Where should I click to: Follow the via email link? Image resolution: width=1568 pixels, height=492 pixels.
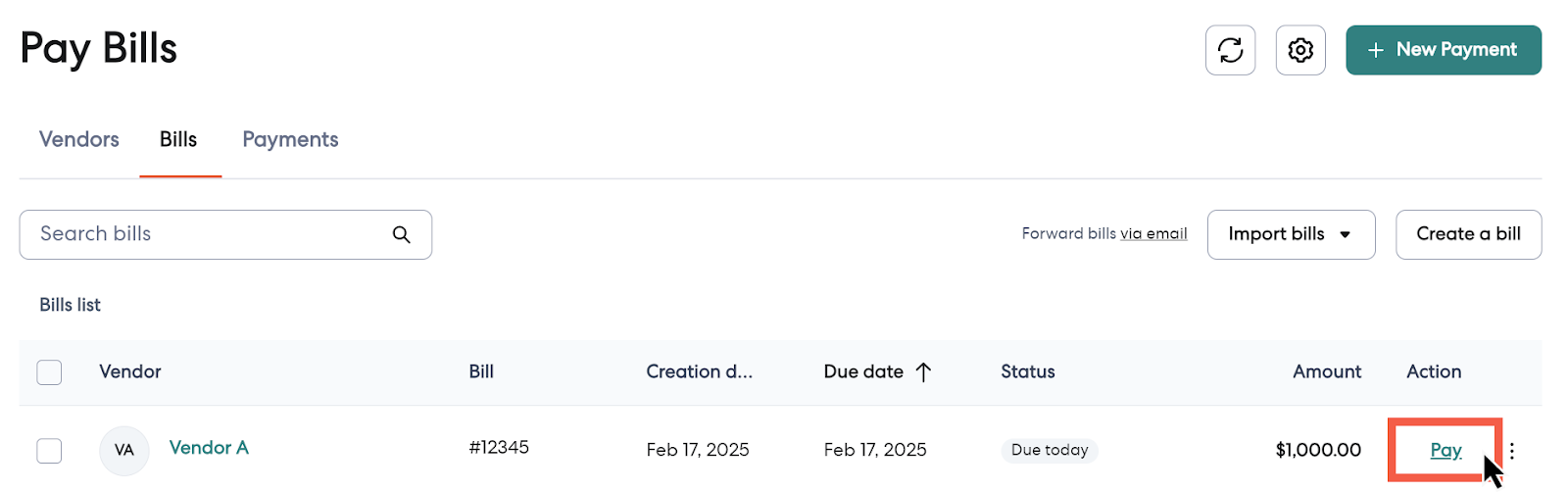[x=1153, y=234]
